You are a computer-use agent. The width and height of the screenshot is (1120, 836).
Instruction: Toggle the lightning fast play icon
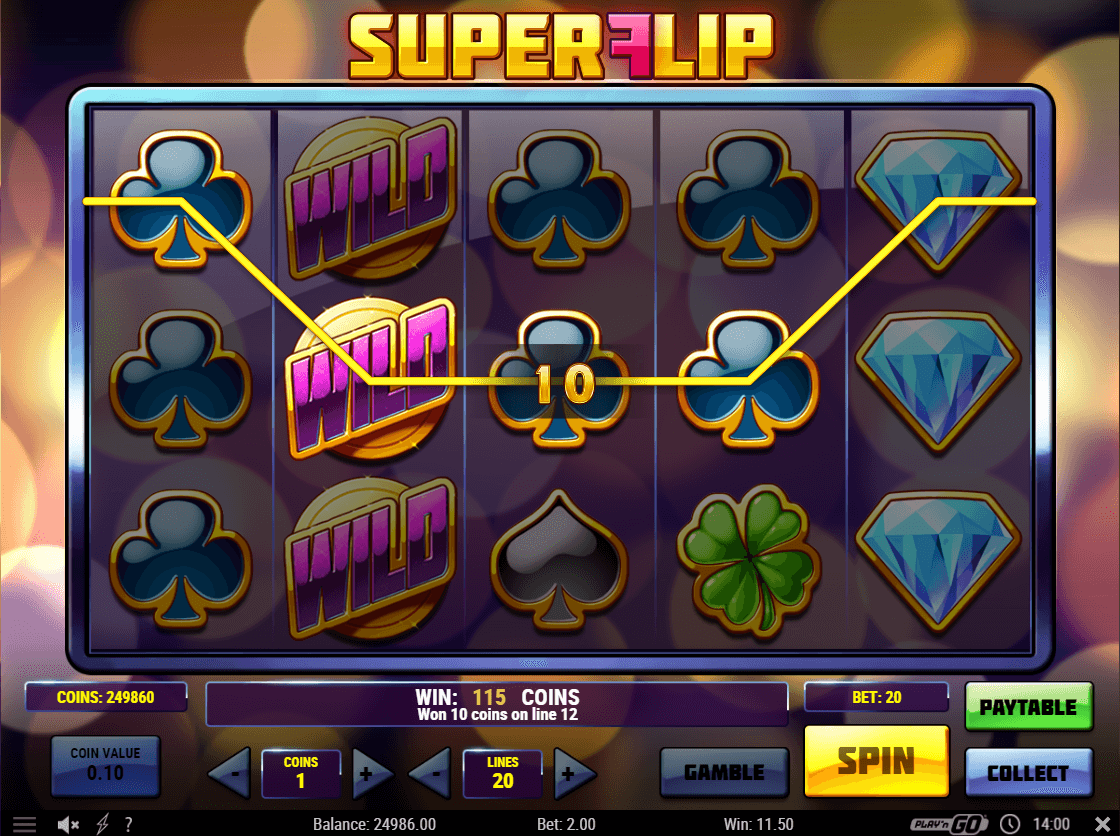click(102, 825)
